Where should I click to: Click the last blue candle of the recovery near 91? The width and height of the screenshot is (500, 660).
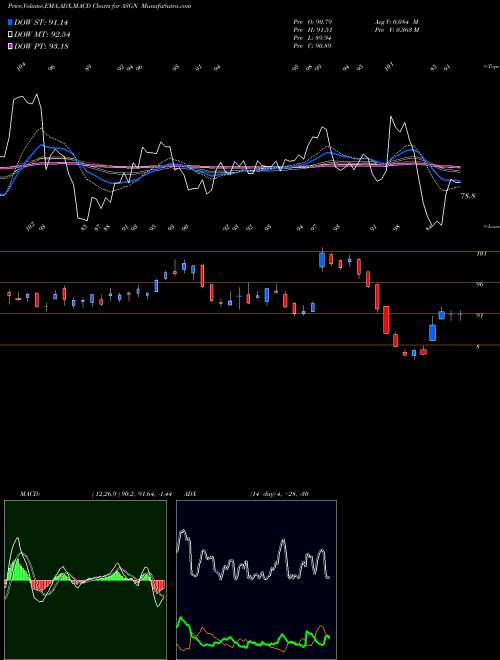[x=441, y=314]
